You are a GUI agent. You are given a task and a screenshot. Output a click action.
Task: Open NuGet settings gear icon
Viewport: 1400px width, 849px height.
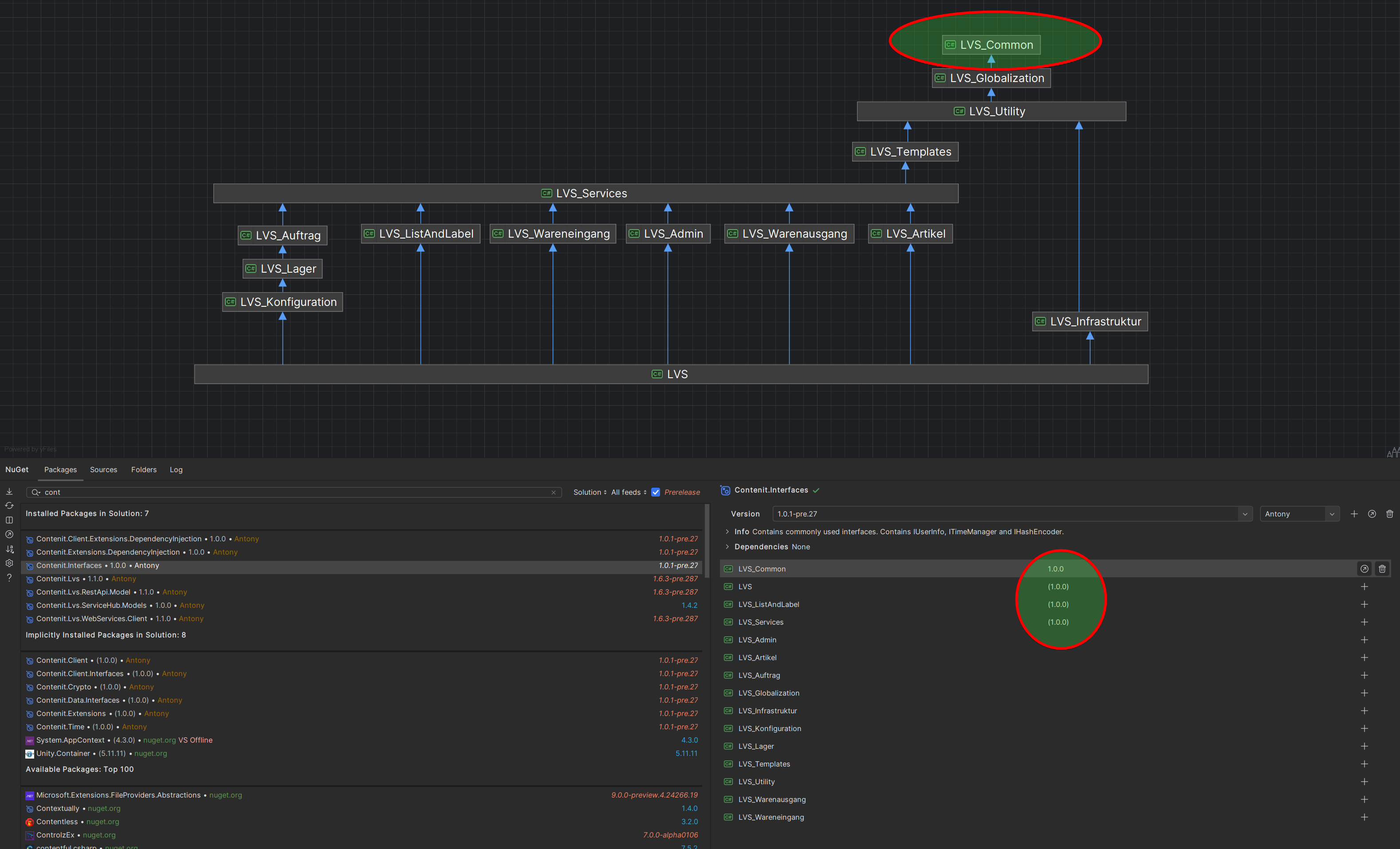[x=9, y=563]
